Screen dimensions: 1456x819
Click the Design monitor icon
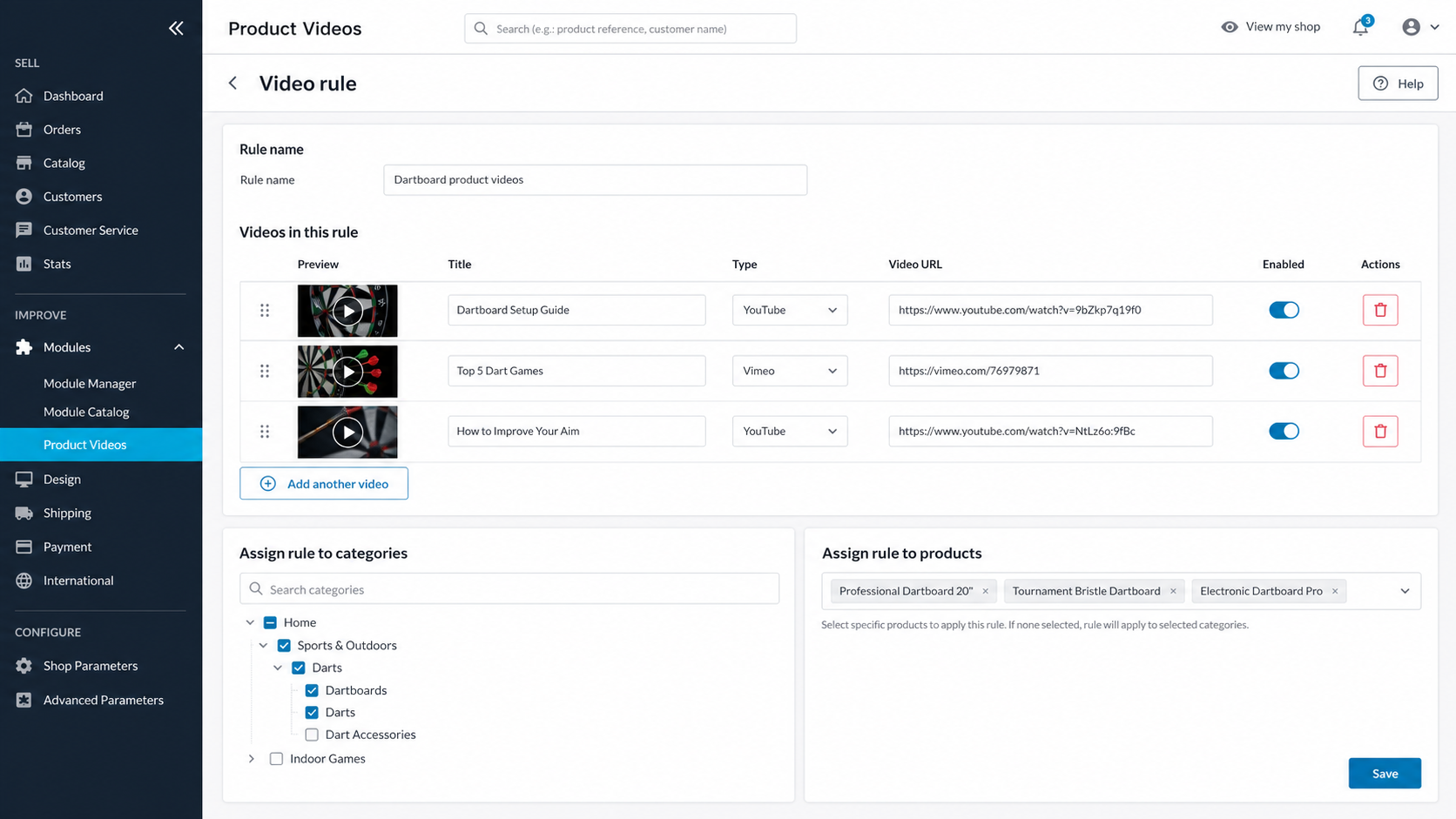(24, 480)
